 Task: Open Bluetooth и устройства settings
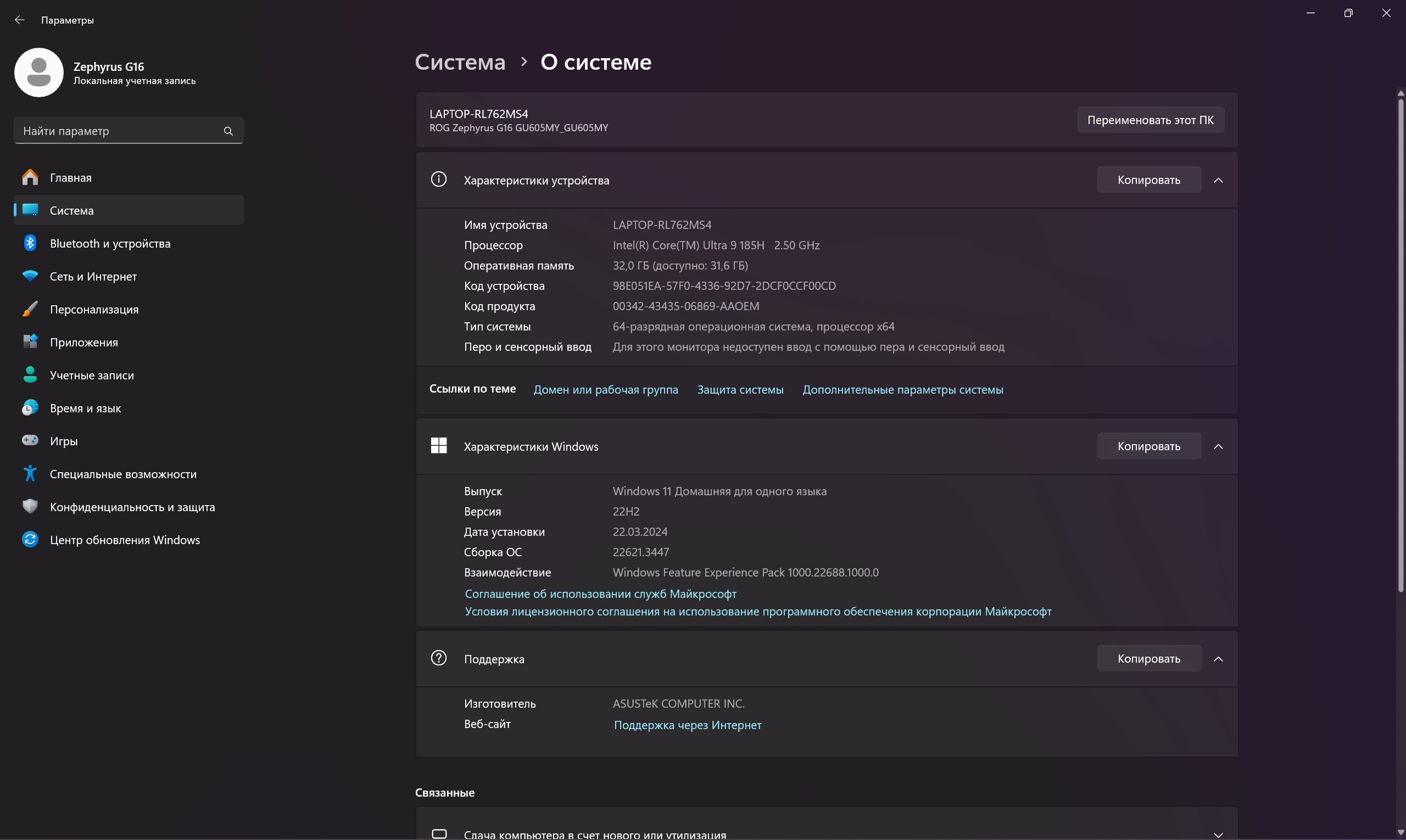coord(129,243)
